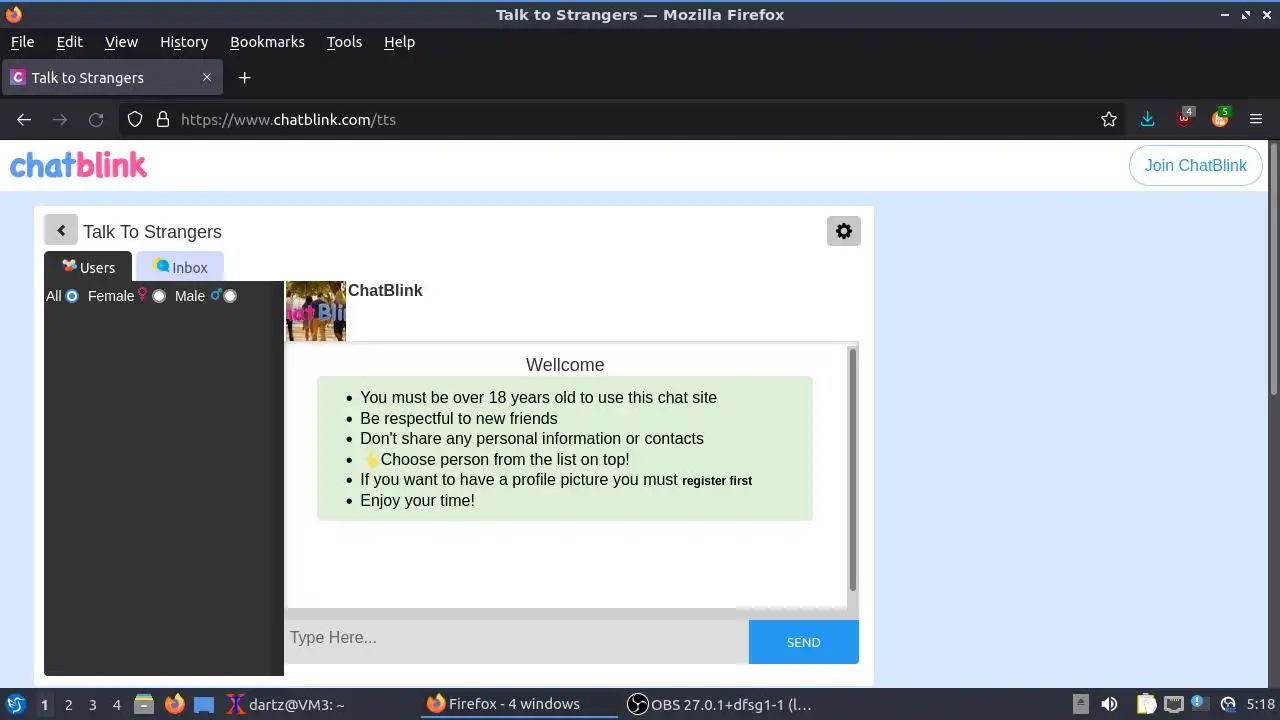Filter users by Male radio button
The image size is (1280, 720).
tap(230, 296)
